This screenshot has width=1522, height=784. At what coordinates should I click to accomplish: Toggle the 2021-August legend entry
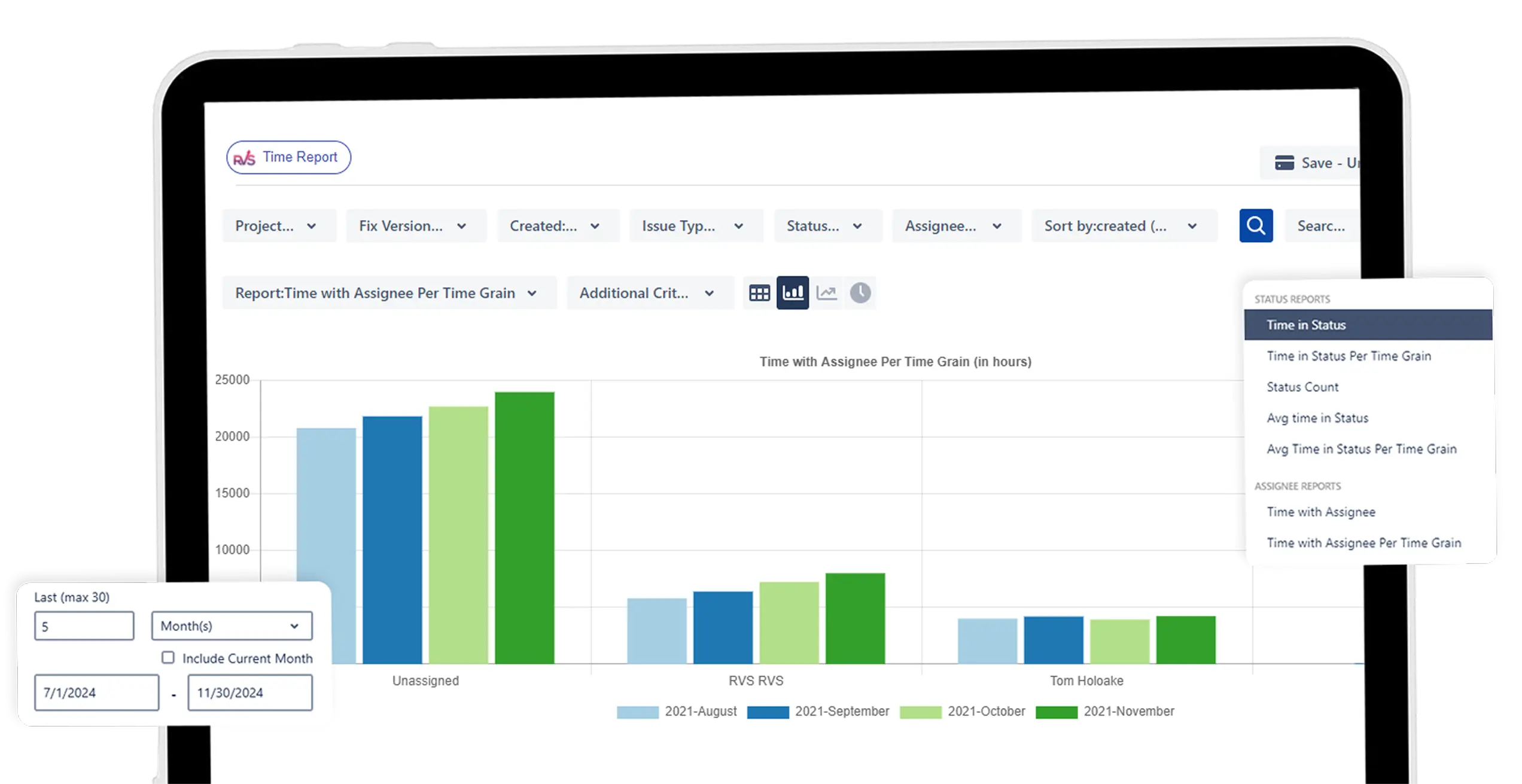tap(676, 711)
